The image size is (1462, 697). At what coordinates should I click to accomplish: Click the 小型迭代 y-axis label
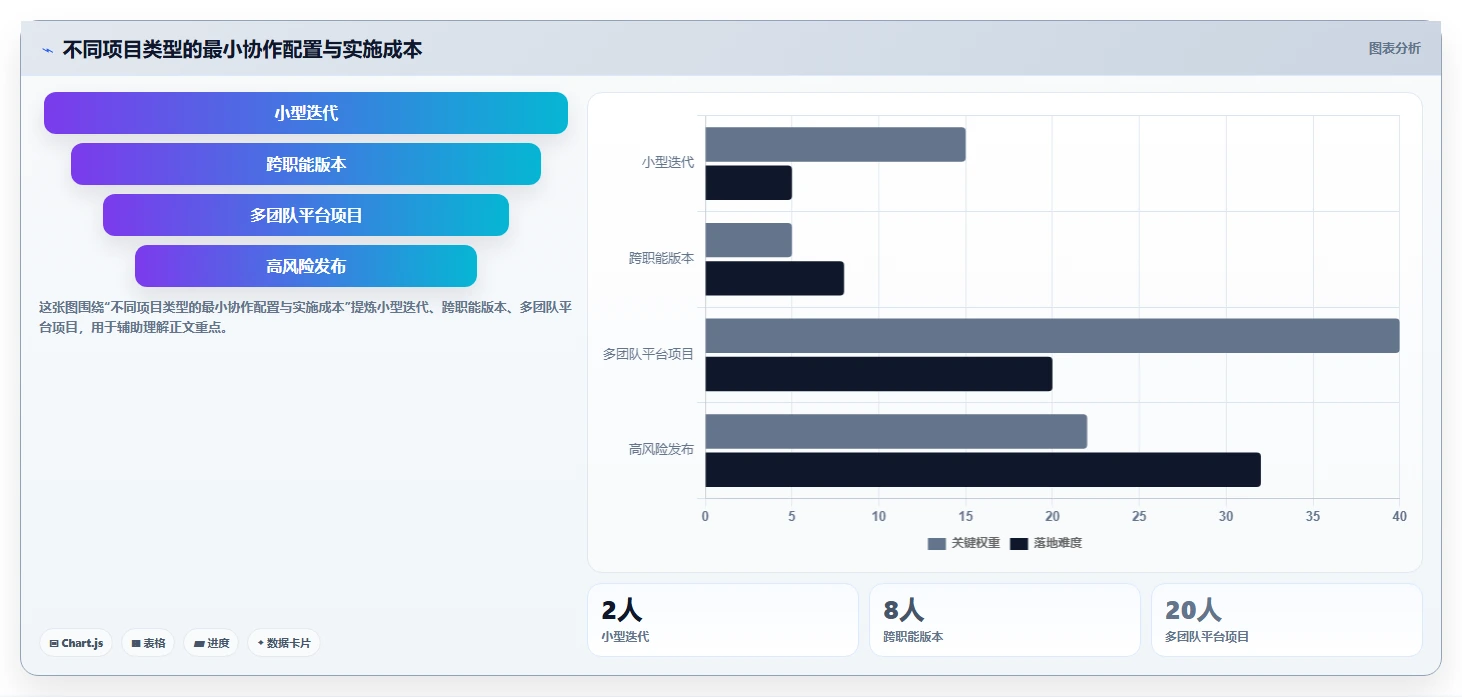[668, 162]
